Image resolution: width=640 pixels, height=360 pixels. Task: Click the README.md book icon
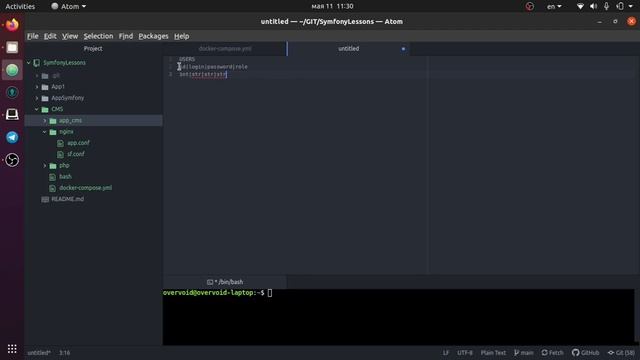45,199
